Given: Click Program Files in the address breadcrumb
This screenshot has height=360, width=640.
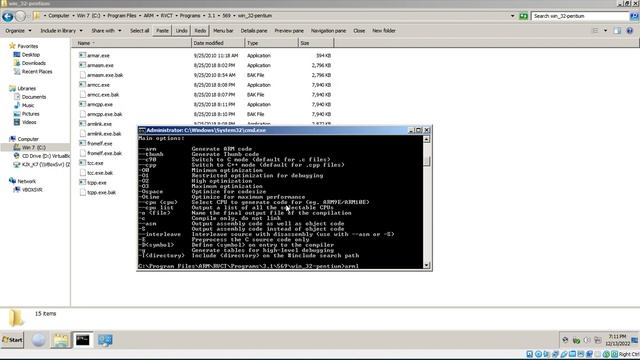Looking at the screenshot, I should (x=122, y=16).
